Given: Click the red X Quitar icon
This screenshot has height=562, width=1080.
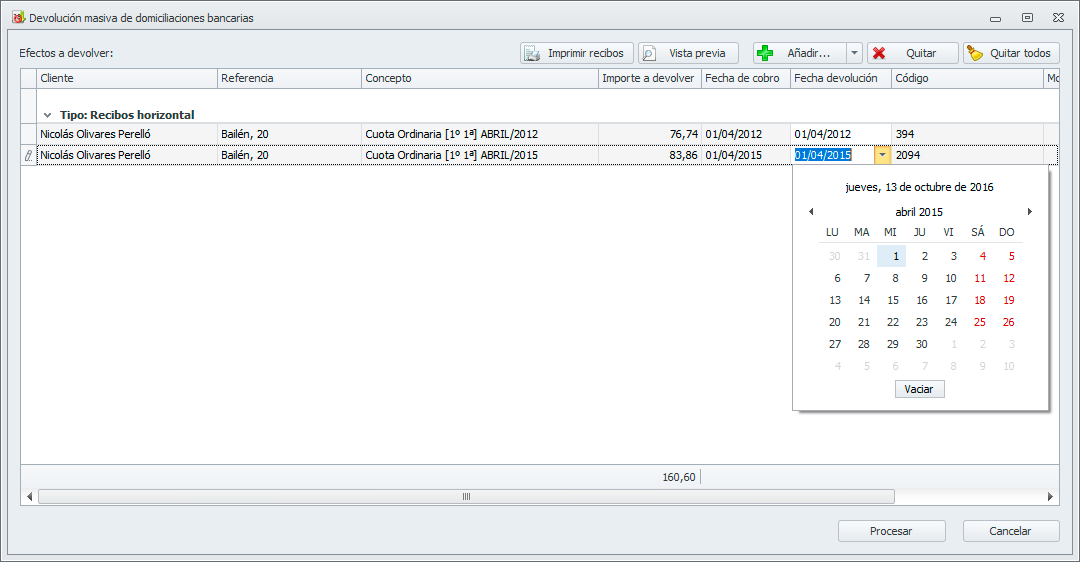Looking at the screenshot, I should 879,53.
